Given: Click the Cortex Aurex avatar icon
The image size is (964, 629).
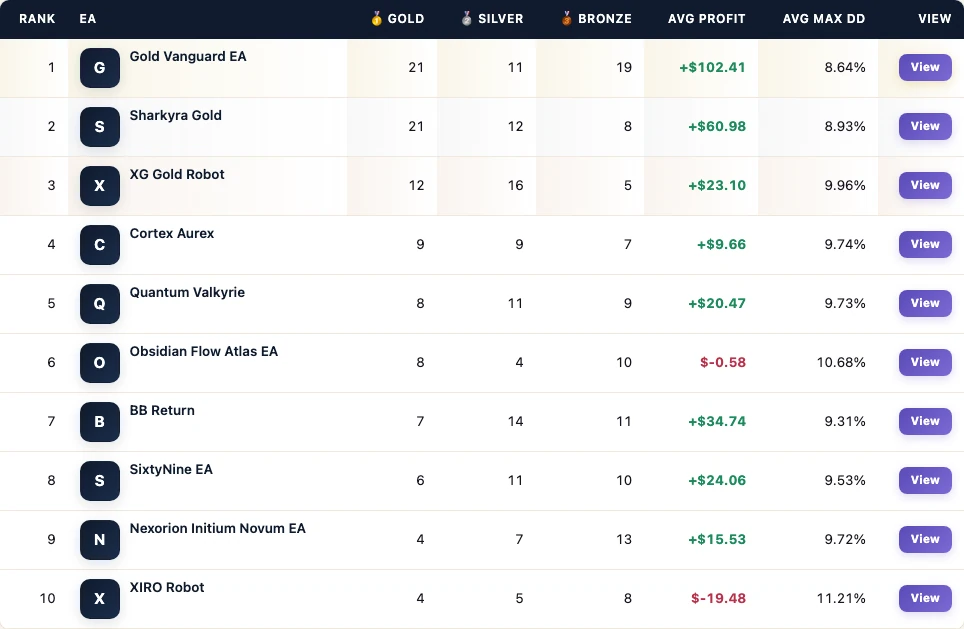Looking at the screenshot, I should tap(100, 245).
